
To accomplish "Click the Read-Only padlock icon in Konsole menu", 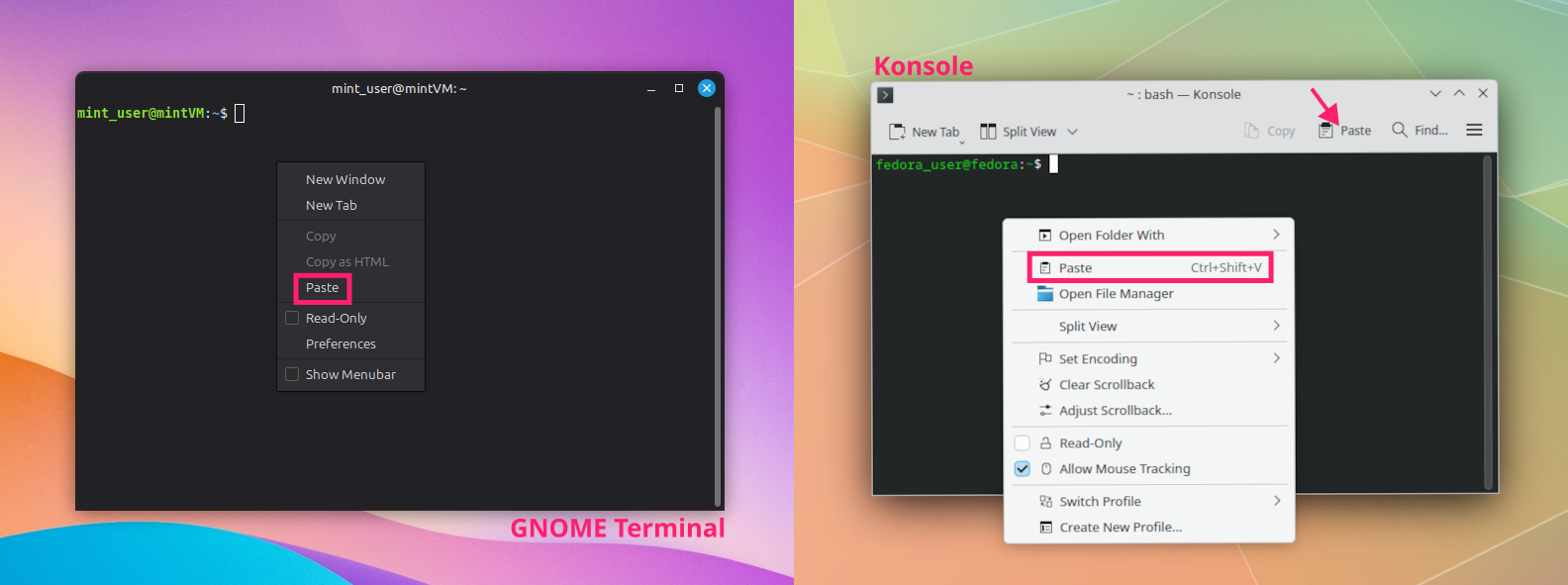I will click(1045, 443).
